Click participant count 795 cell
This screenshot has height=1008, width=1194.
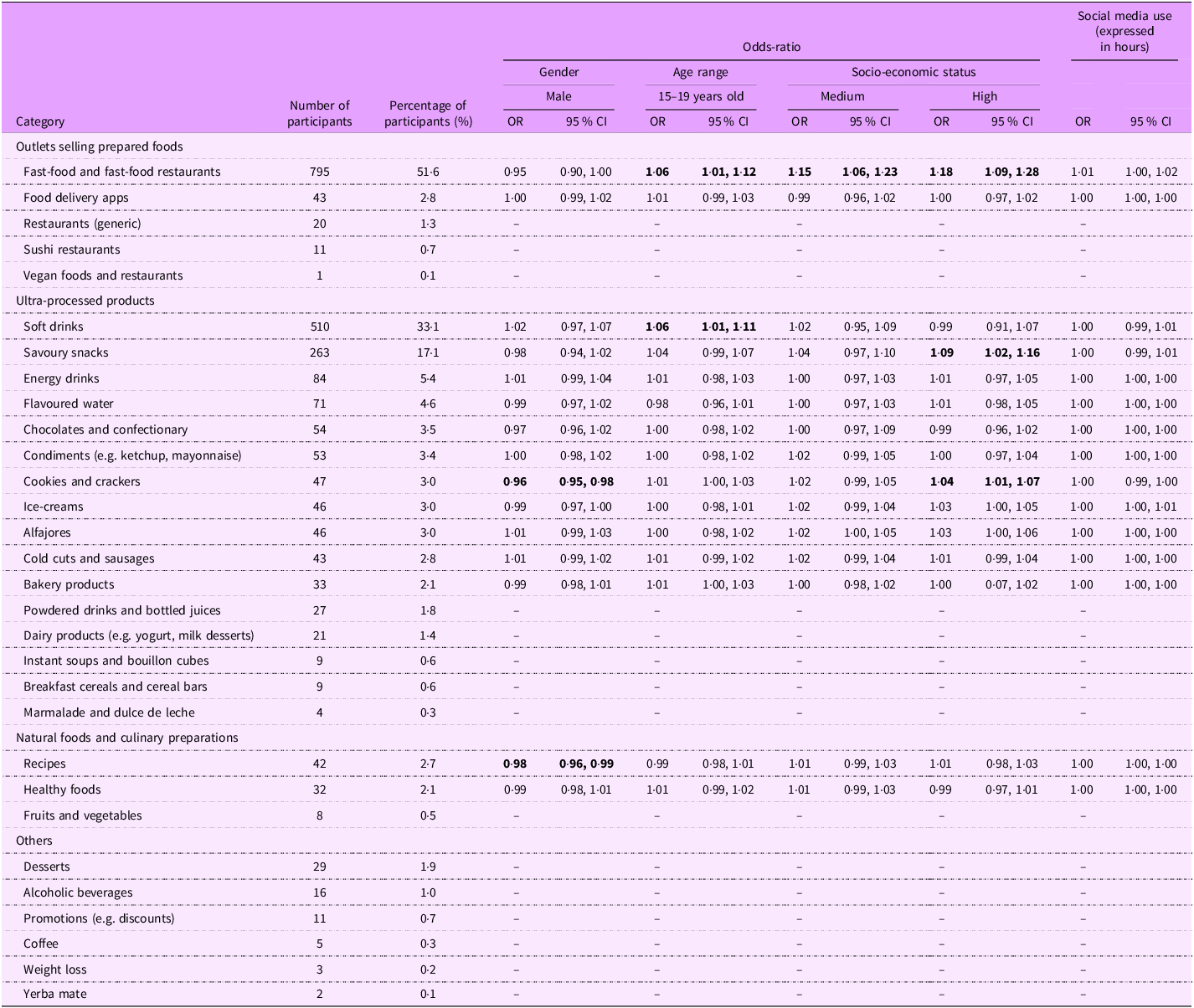click(319, 172)
